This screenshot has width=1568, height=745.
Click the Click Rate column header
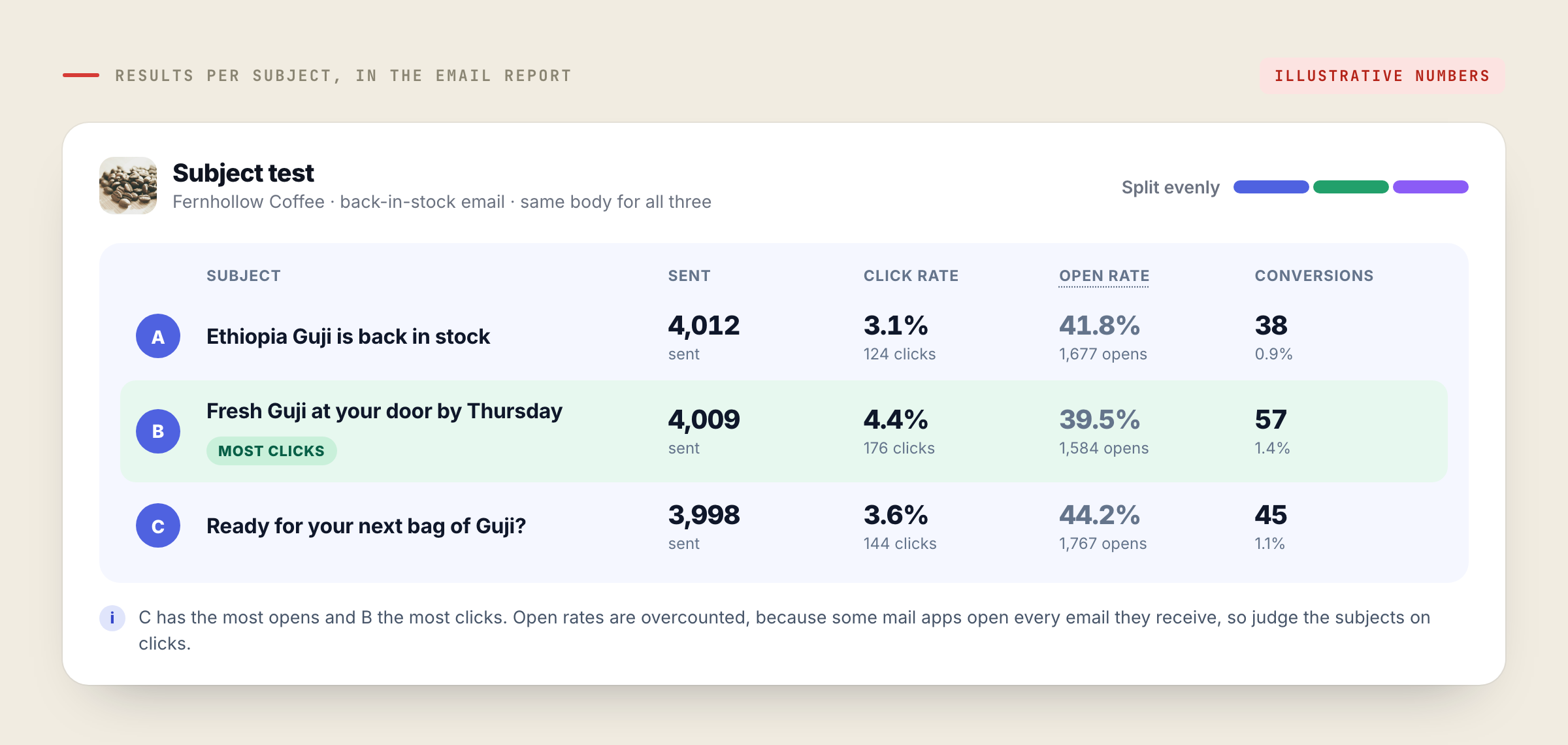911,276
